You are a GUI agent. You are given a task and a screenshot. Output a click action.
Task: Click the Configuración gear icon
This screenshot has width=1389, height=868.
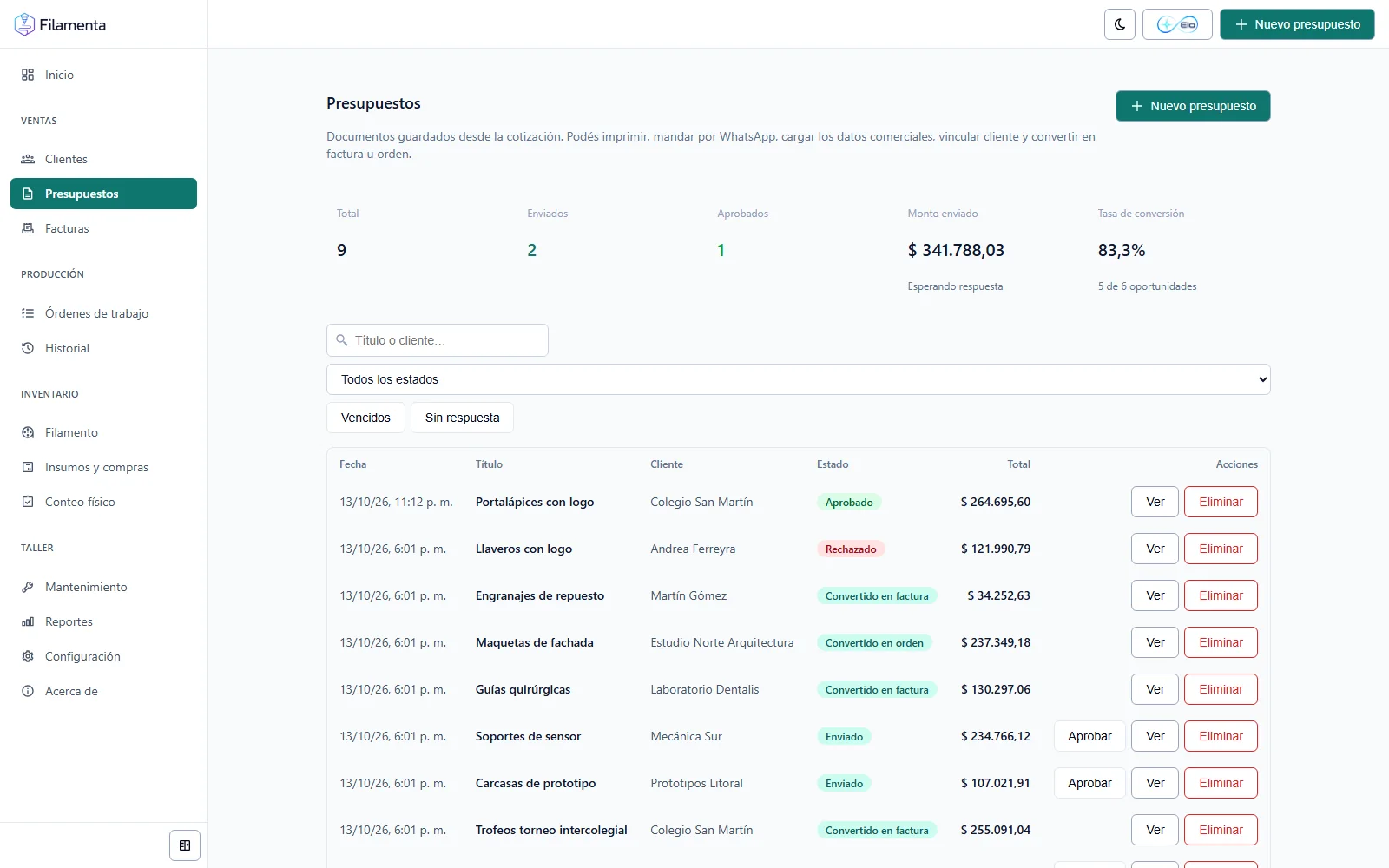(x=28, y=656)
